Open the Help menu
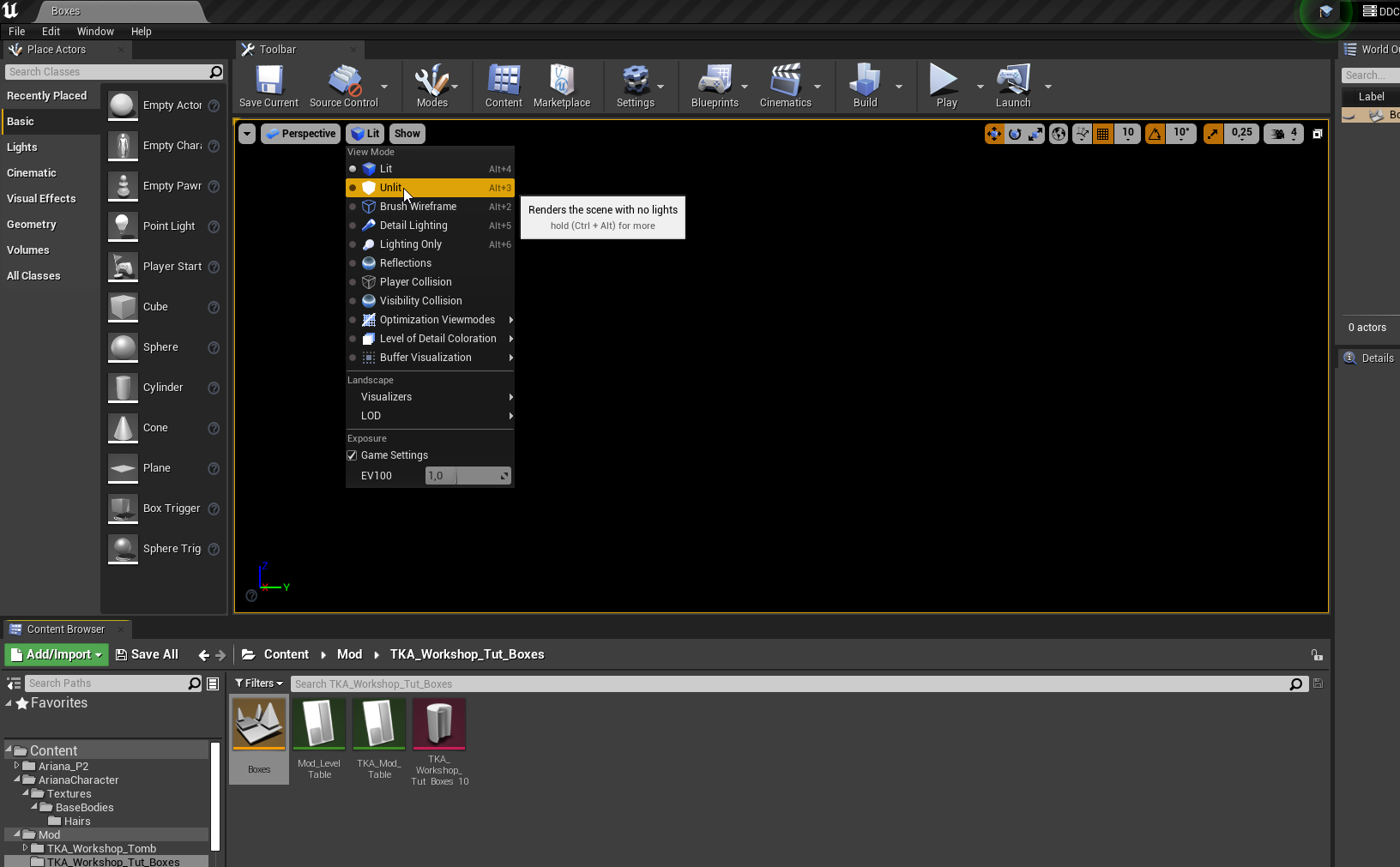The height and width of the screenshot is (867, 1400). [x=142, y=32]
